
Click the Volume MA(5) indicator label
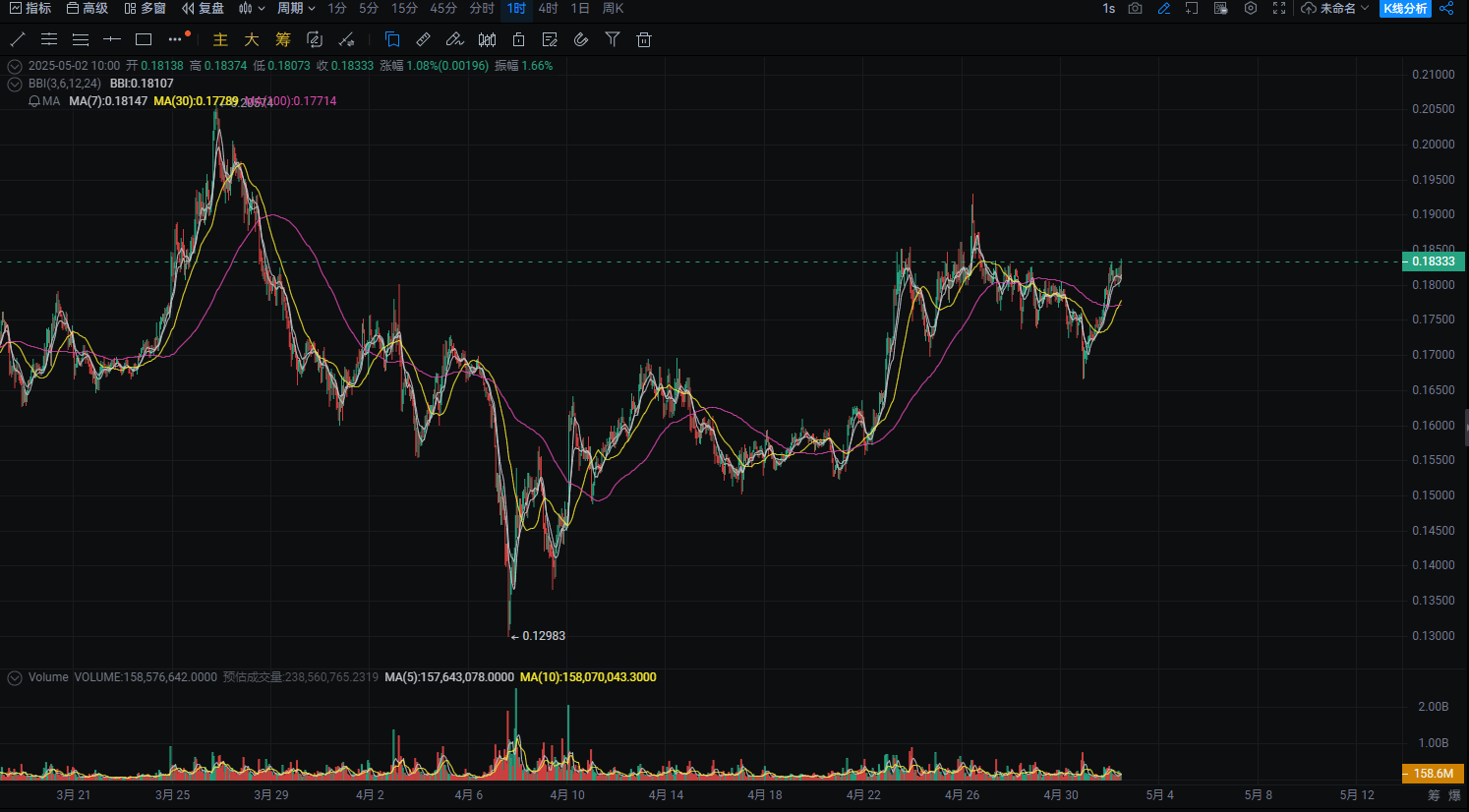449,677
